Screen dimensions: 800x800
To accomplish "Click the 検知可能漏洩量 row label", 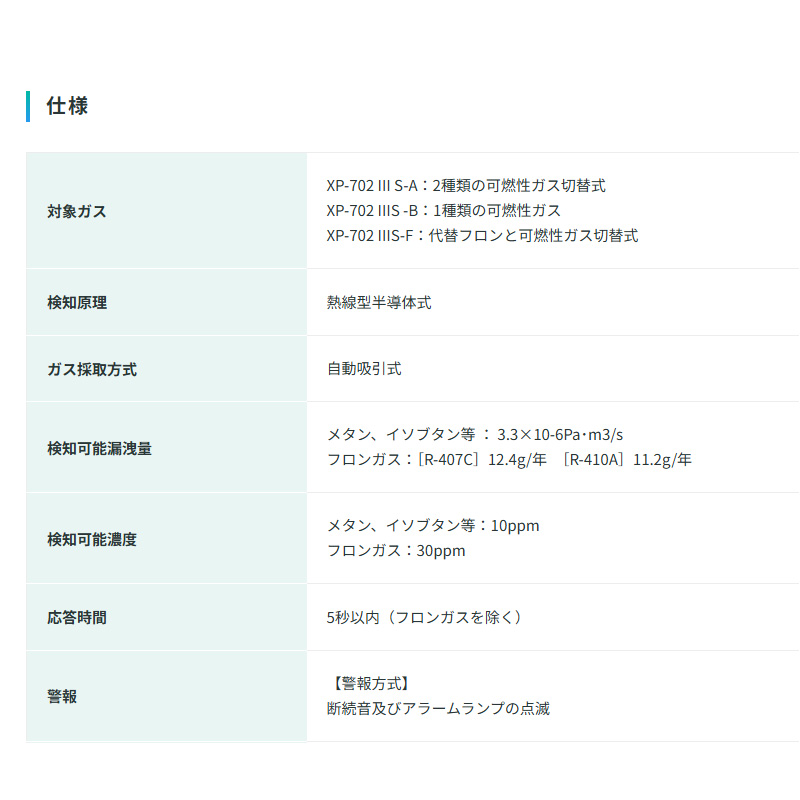I will tap(99, 448).
